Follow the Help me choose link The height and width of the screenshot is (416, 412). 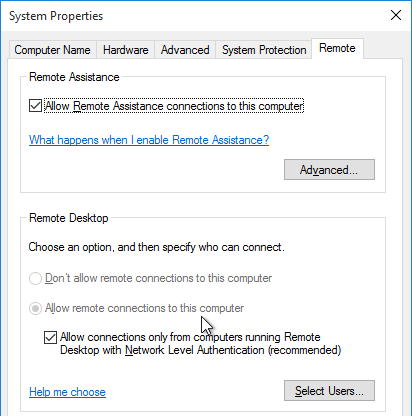(67, 392)
